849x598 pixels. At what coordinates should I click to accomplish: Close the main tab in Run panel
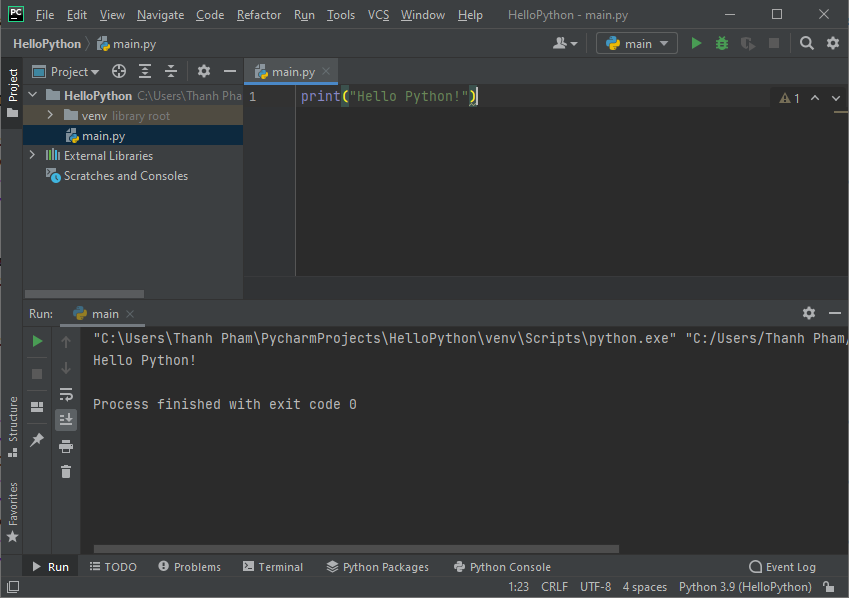[130, 314]
